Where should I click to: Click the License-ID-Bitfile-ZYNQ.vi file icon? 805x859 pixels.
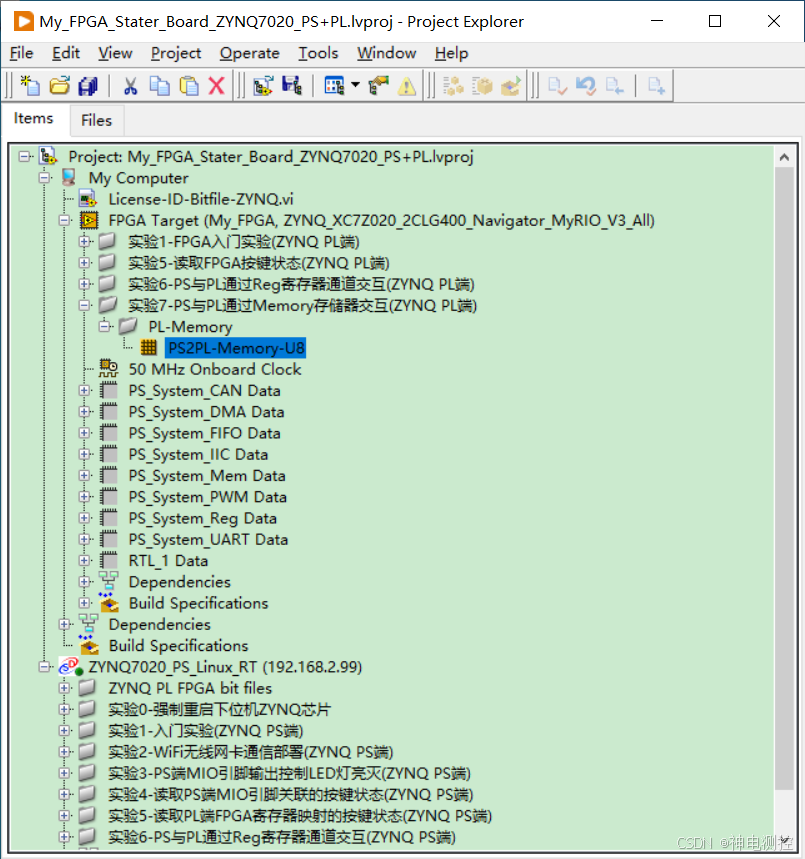coord(88,199)
